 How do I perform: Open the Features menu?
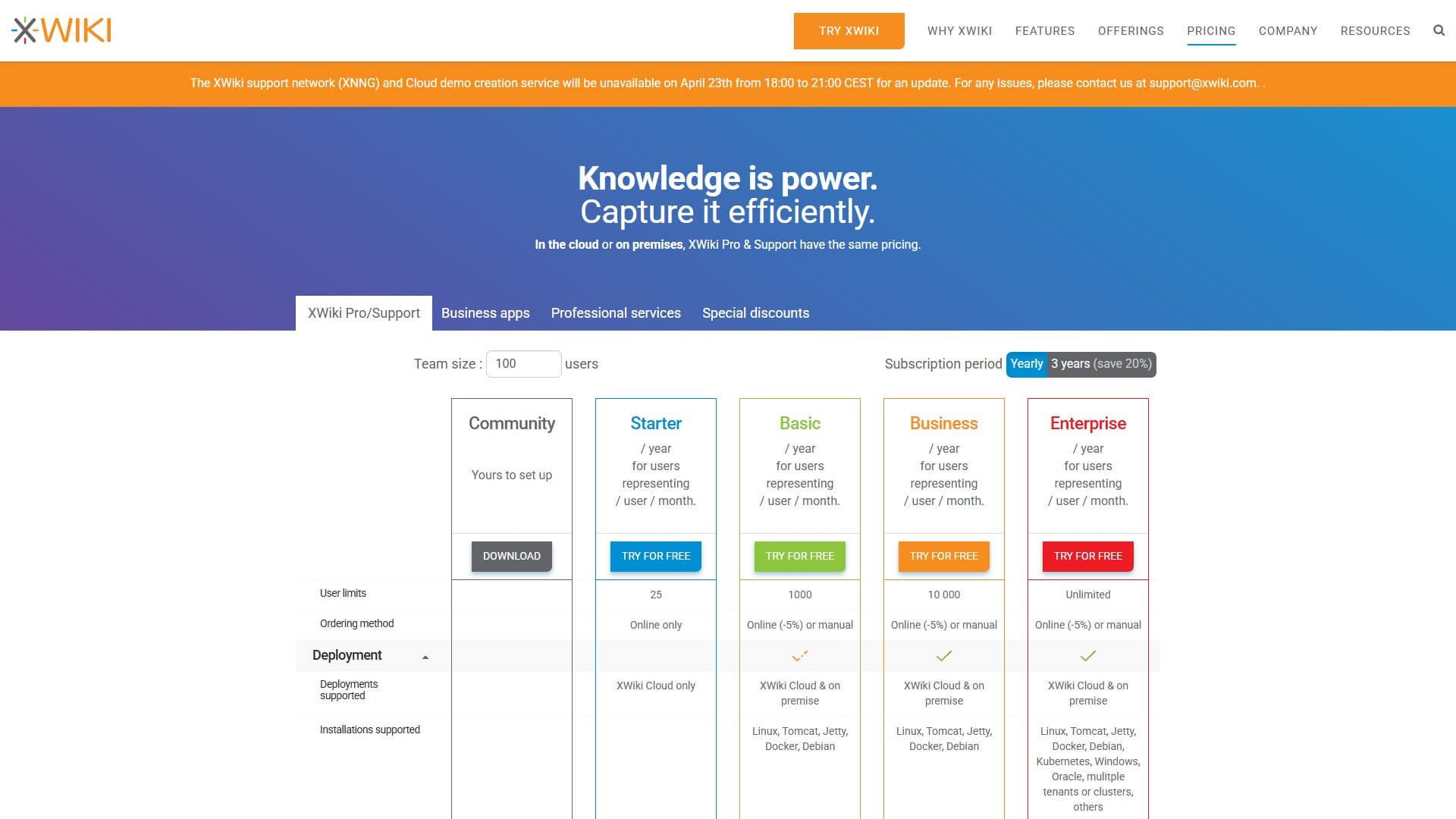[x=1044, y=31]
